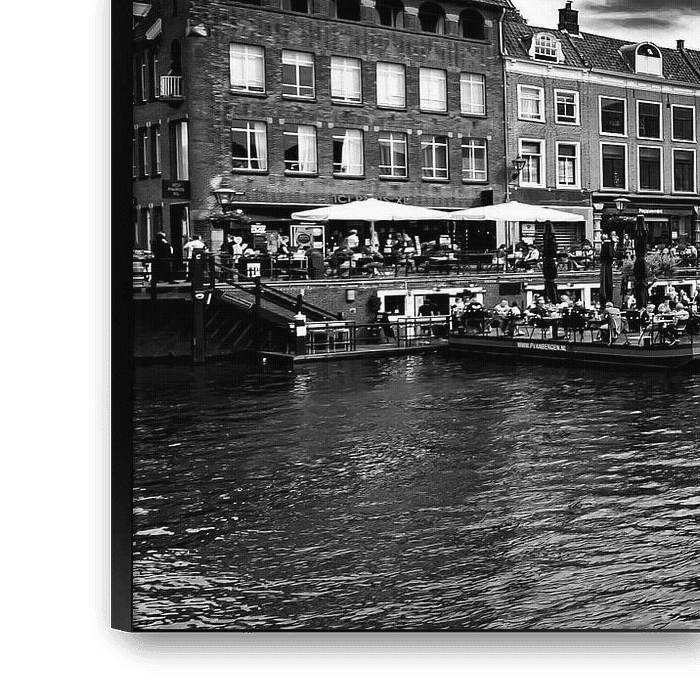This screenshot has width=700, height=700.
Task: Click the bottom edge of black frame
Action: [400, 650]
